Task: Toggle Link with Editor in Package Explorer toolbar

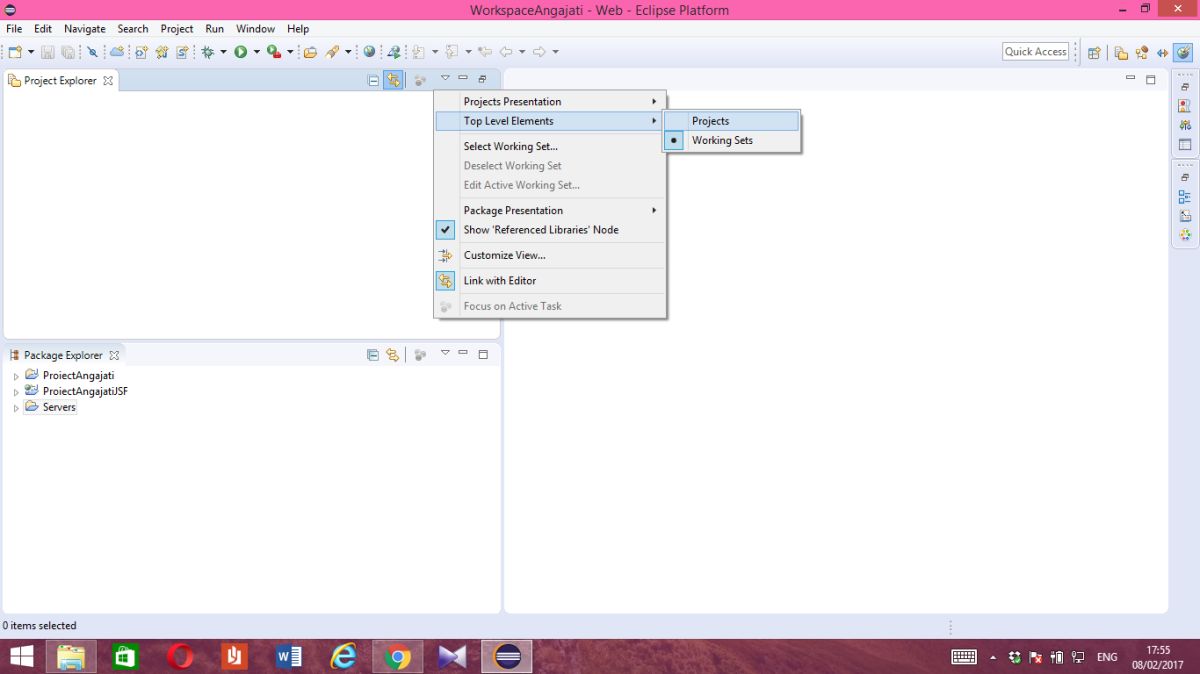Action: coord(393,355)
